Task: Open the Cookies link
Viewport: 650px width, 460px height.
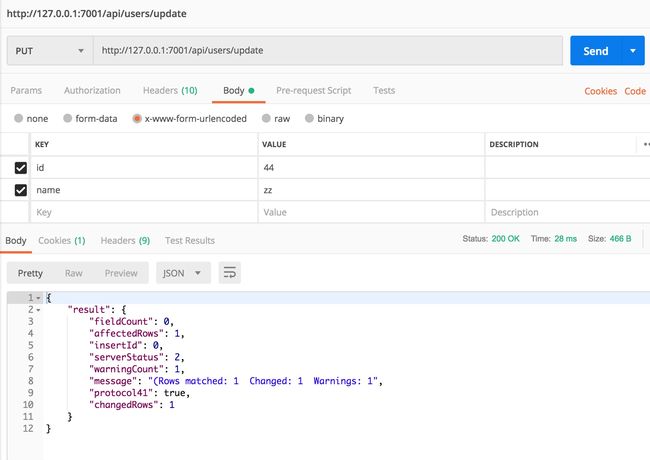Action: tap(600, 91)
